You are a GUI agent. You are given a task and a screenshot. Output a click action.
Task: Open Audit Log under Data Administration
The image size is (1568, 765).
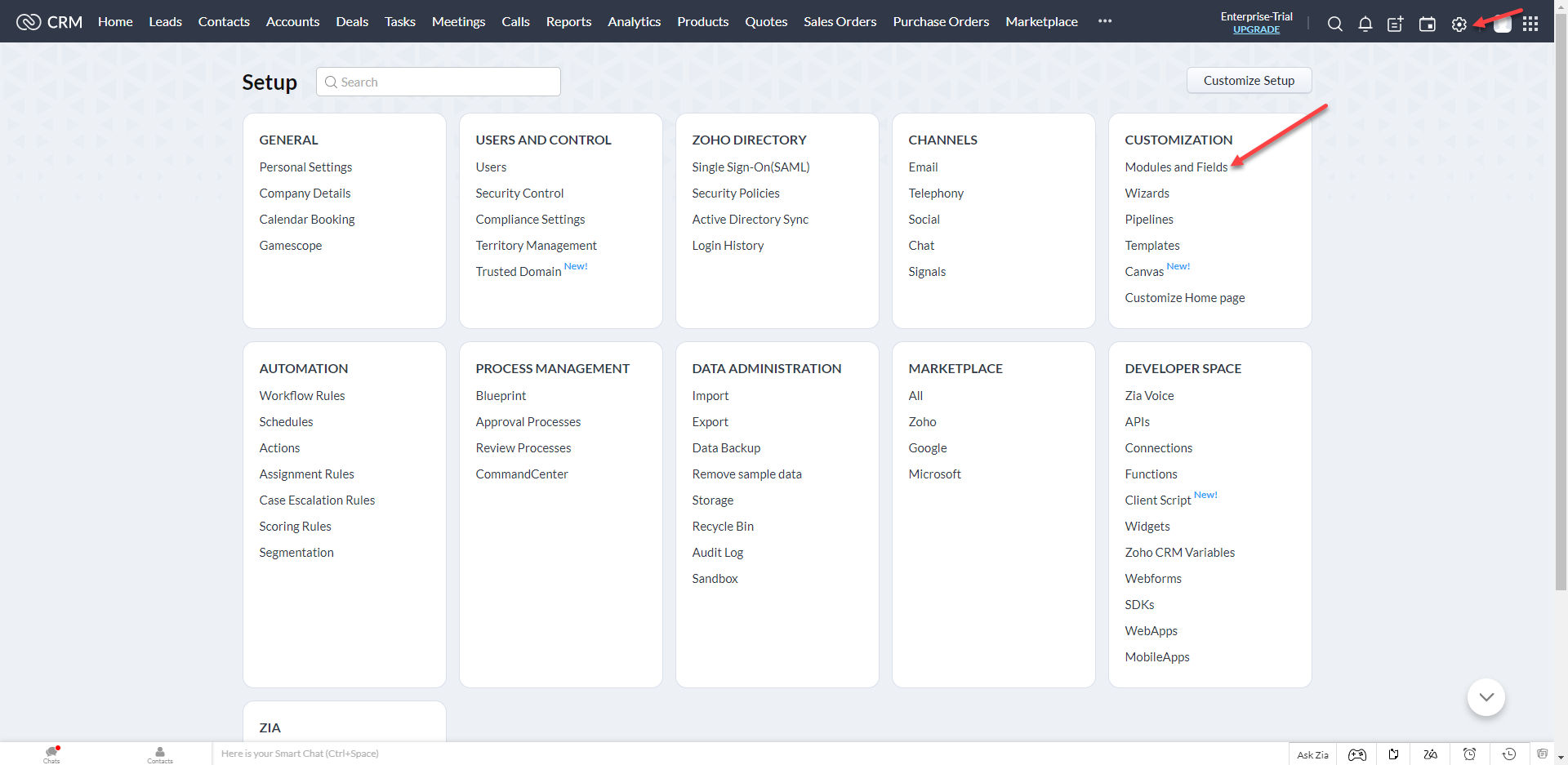coord(717,552)
